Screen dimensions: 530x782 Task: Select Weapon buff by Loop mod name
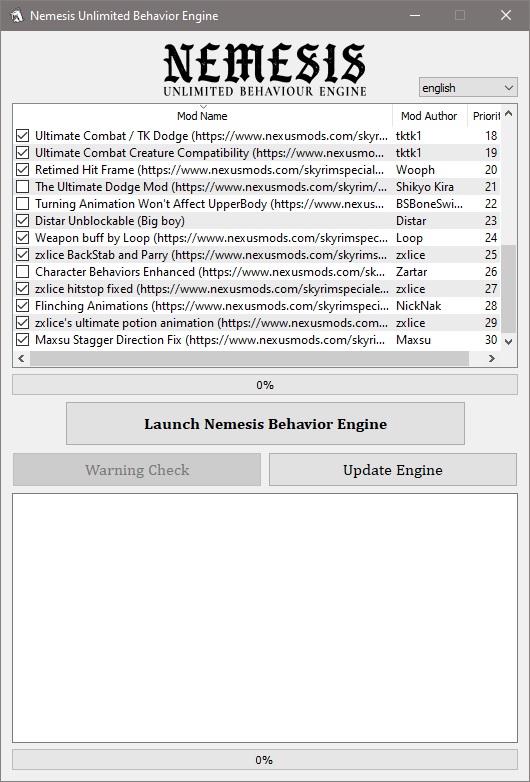coord(209,237)
